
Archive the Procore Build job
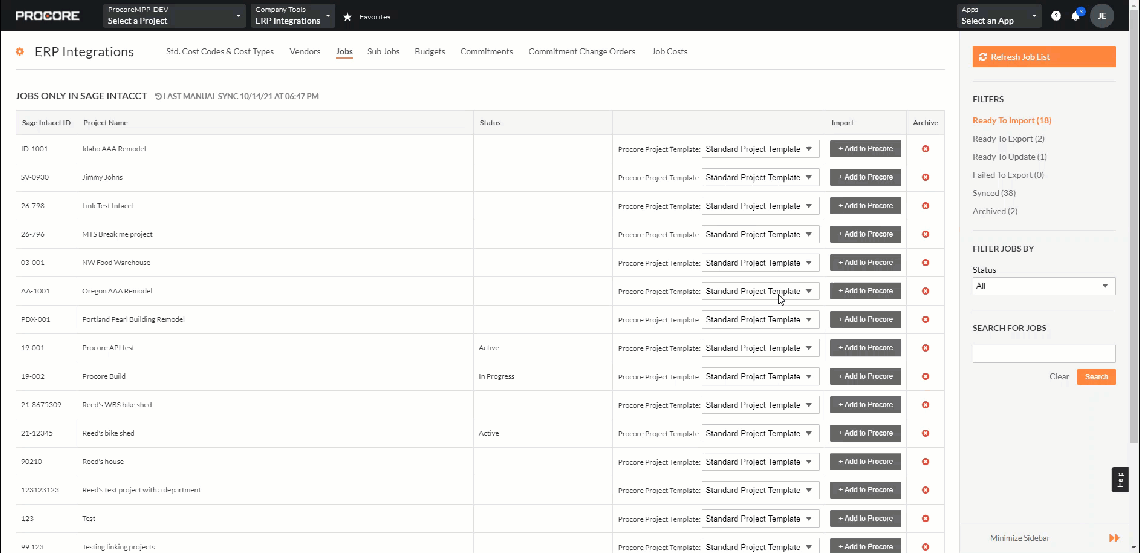click(x=925, y=377)
